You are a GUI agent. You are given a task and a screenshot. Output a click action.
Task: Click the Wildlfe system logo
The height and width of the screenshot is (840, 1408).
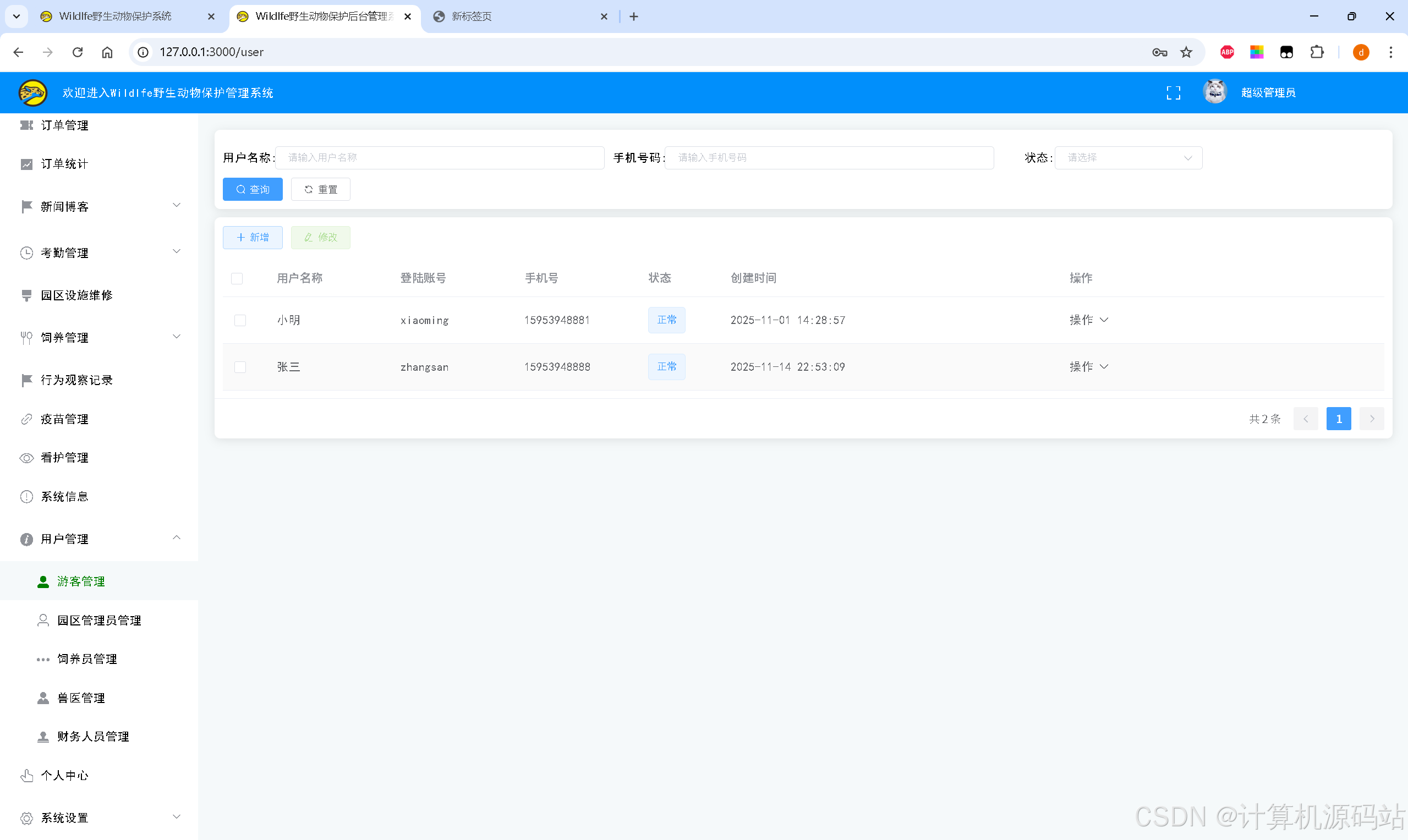pos(33,93)
